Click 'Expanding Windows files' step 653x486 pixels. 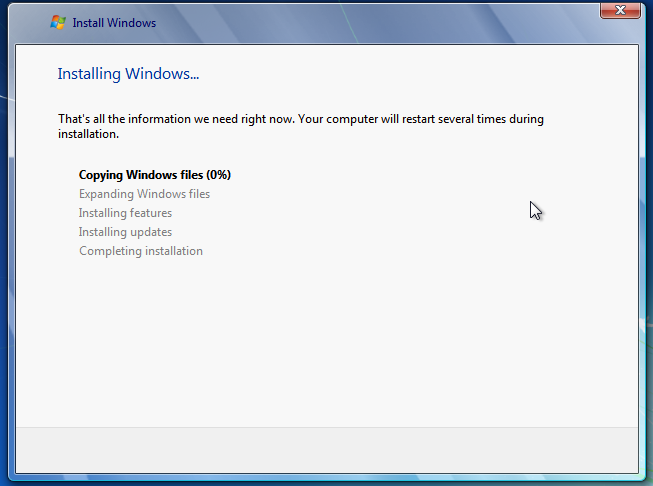pos(144,194)
